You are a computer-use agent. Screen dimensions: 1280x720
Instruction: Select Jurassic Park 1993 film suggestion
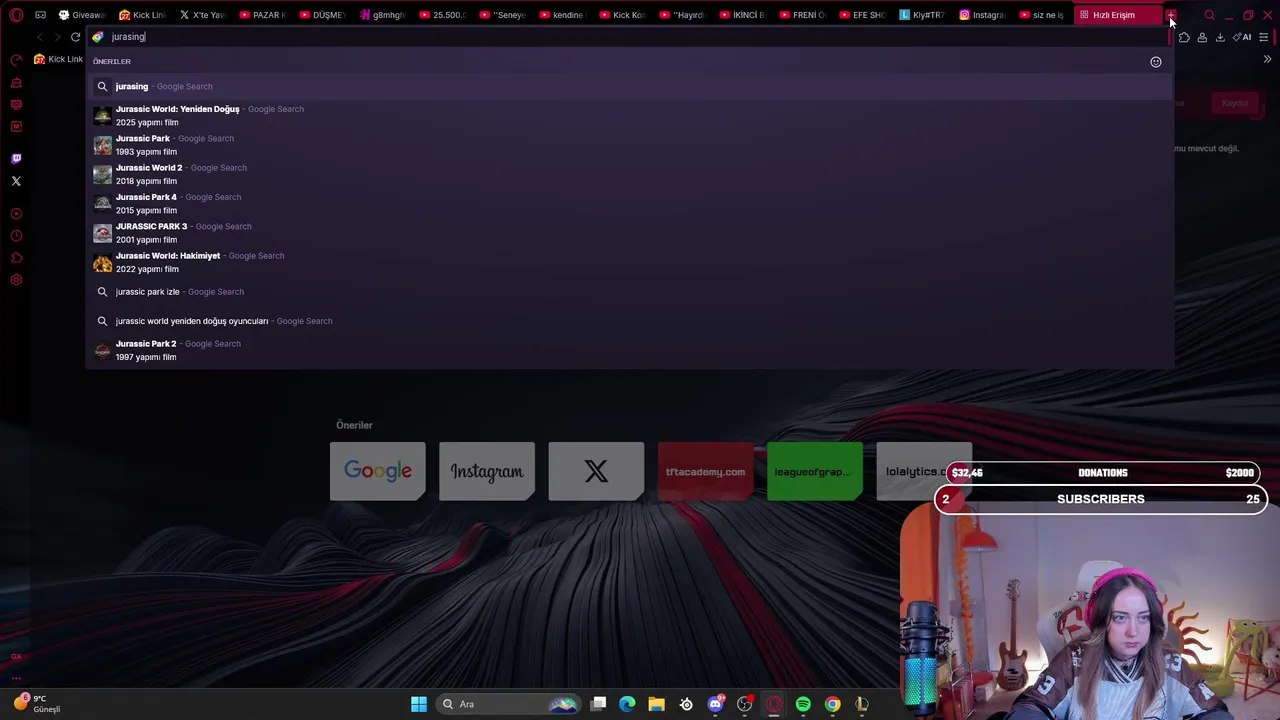630,145
